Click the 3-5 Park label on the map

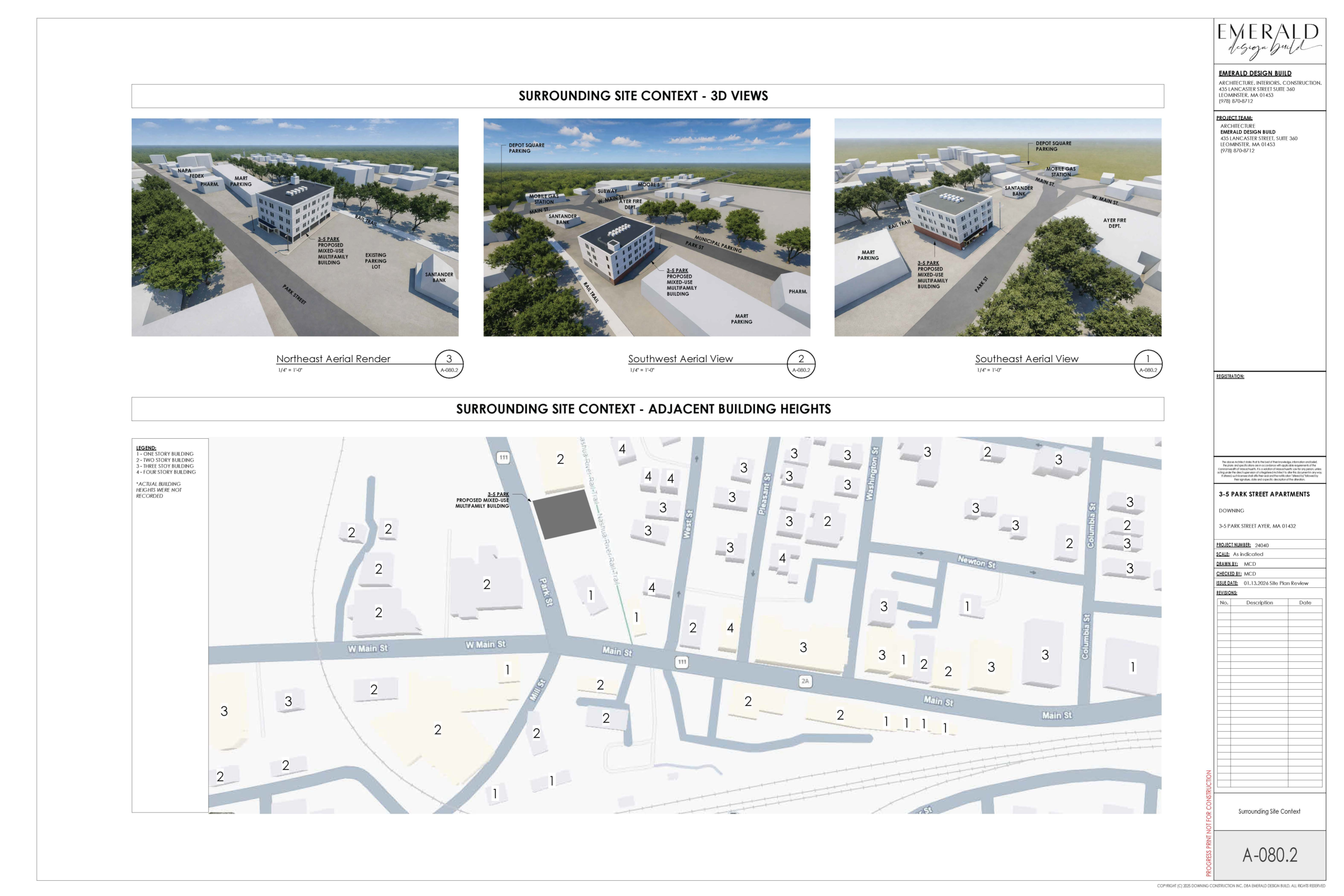tap(498, 494)
